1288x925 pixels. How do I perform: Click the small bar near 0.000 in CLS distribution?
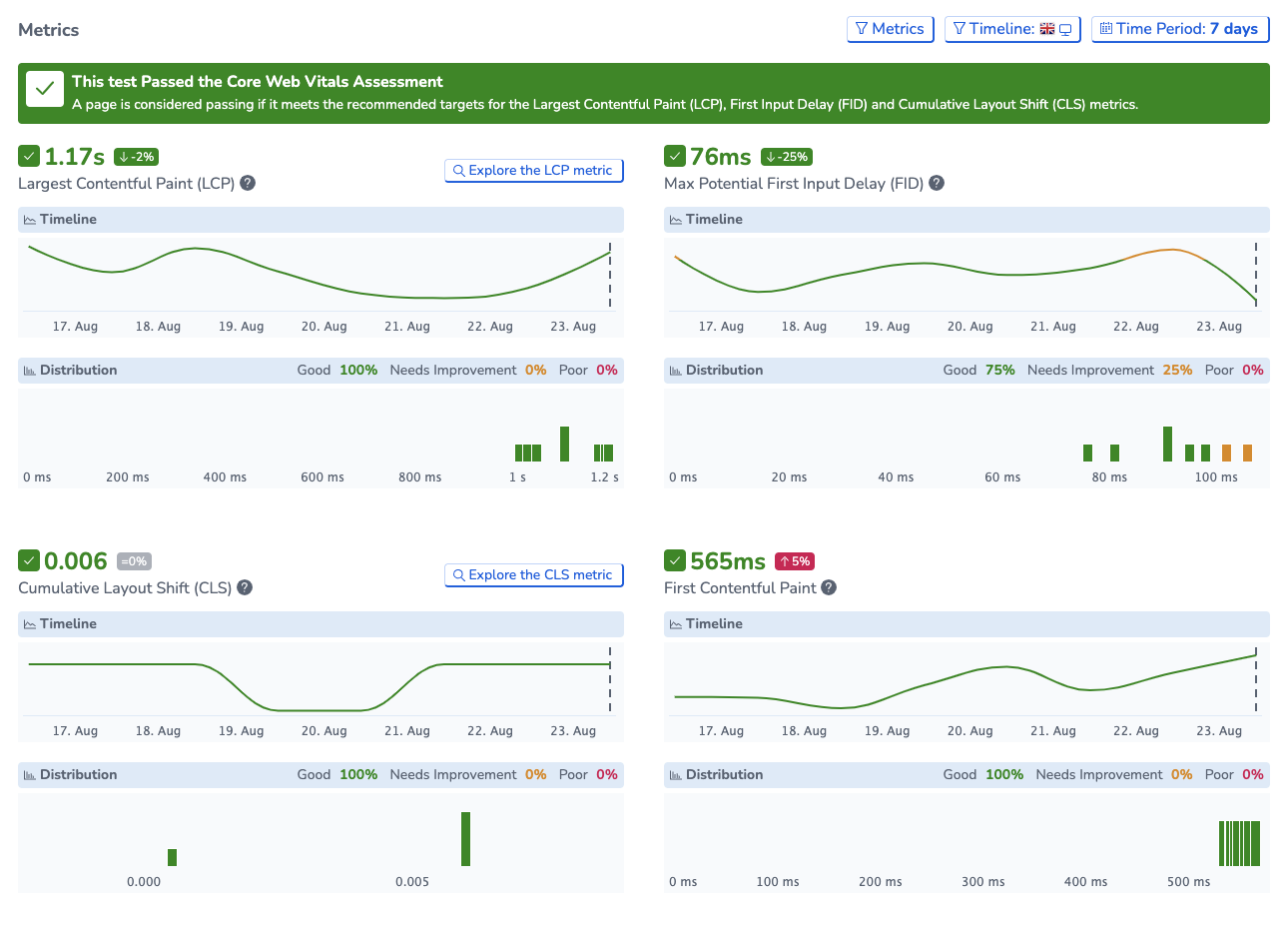pyautogui.click(x=172, y=857)
